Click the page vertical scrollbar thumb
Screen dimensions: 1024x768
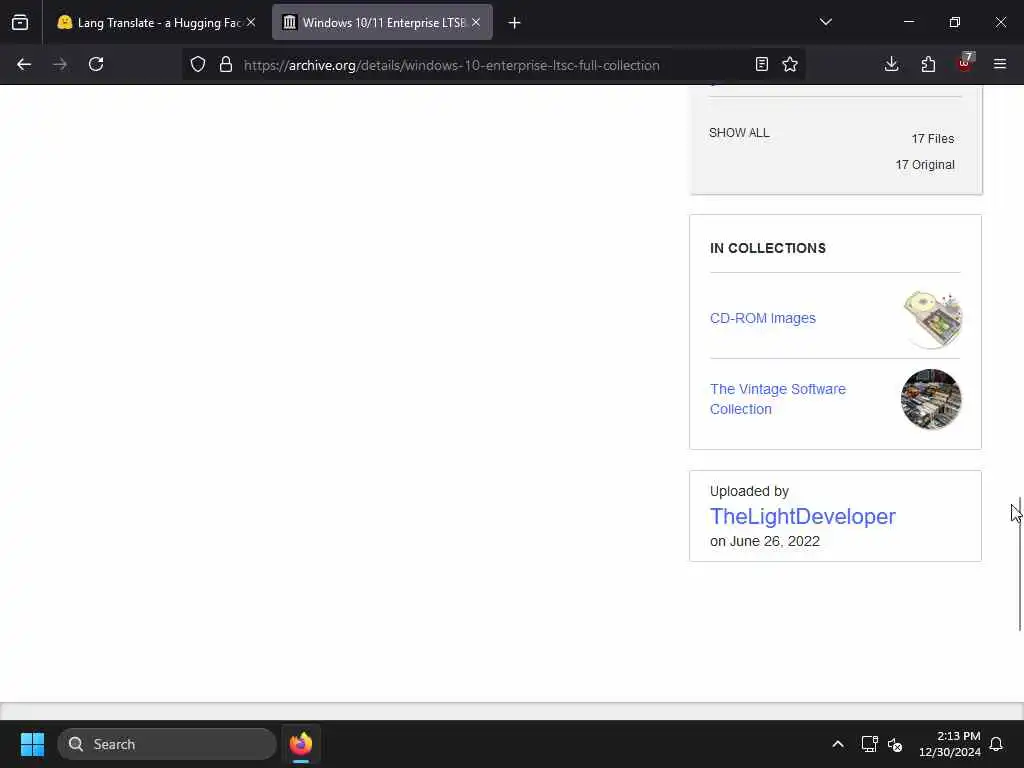click(x=1020, y=564)
